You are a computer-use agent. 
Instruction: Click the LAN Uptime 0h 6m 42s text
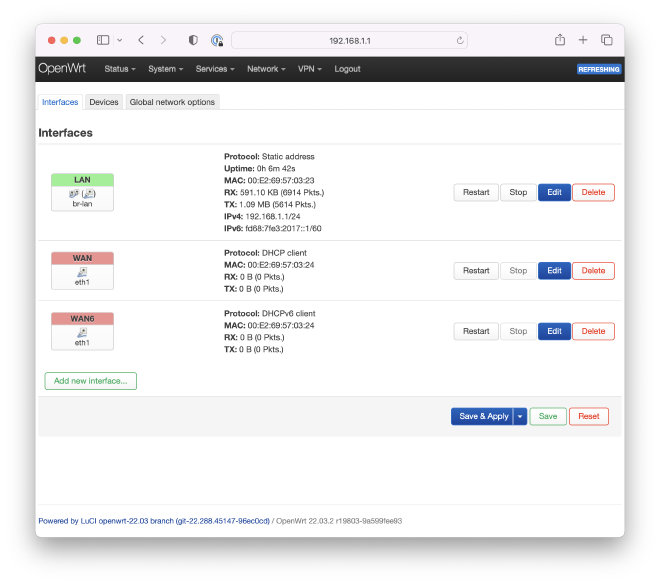click(x=260, y=168)
